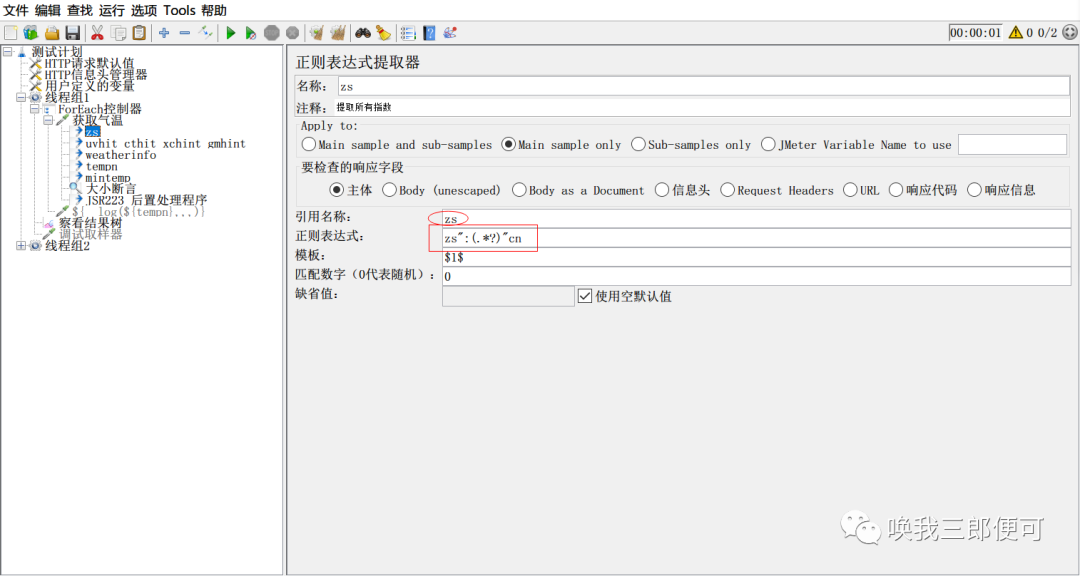
Task: Select Main sample and sub-samples radio
Action: click(309, 145)
